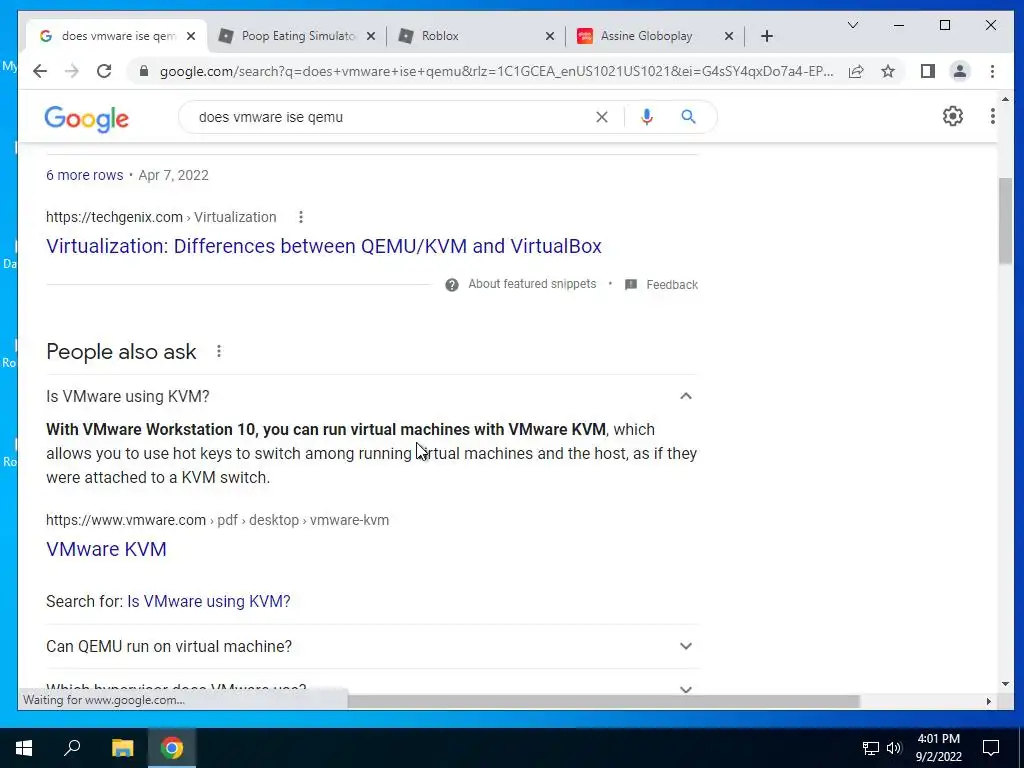Click the About featured snippets link
Screen dimensions: 1024x768
pyautogui.click(x=532, y=284)
